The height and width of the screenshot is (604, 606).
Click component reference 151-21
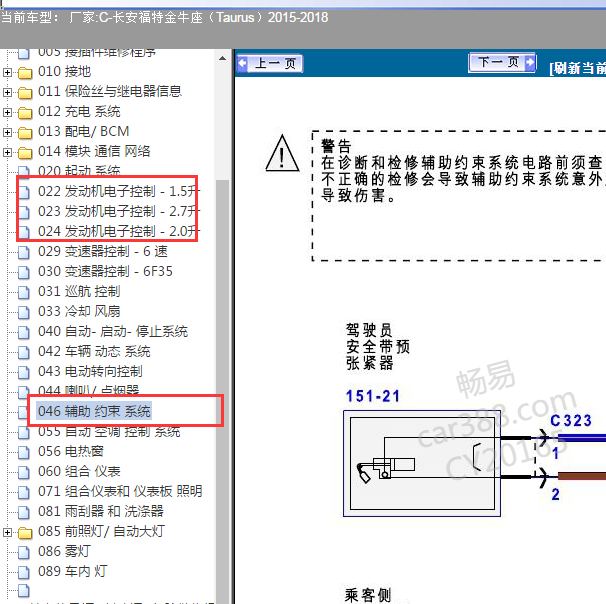click(373, 396)
